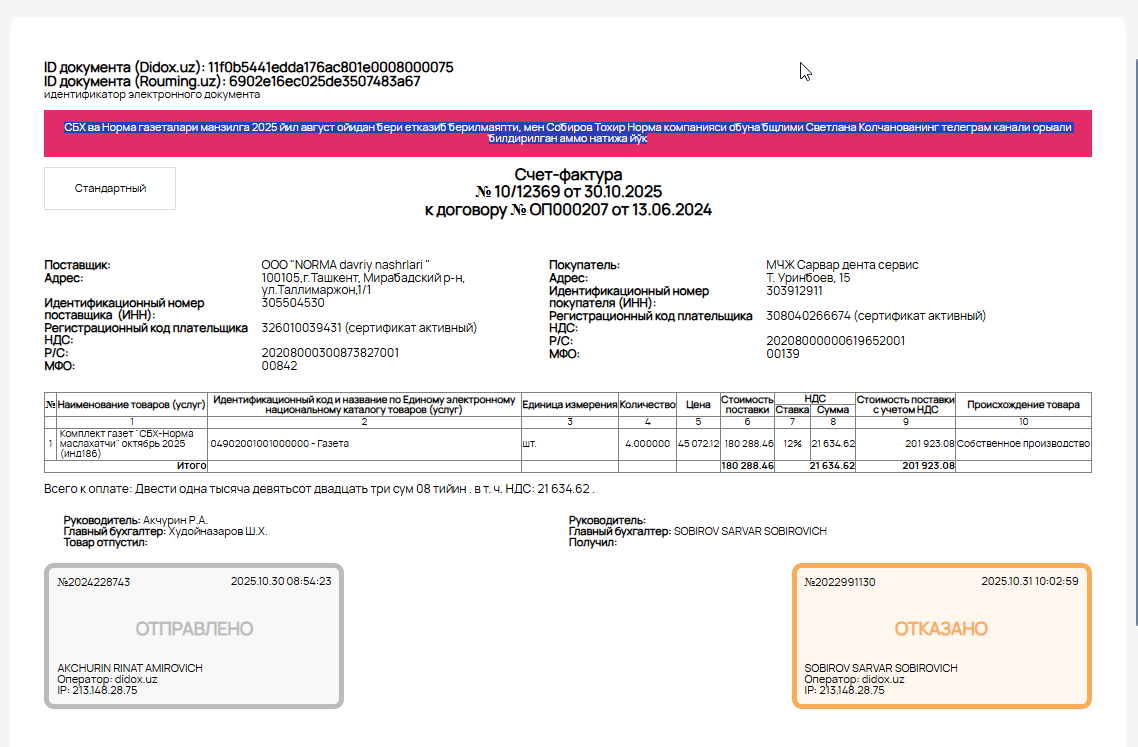Click the ОТКАЗАНО signature stamp text
This screenshot has height=747, width=1138.
(x=941, y=629)
